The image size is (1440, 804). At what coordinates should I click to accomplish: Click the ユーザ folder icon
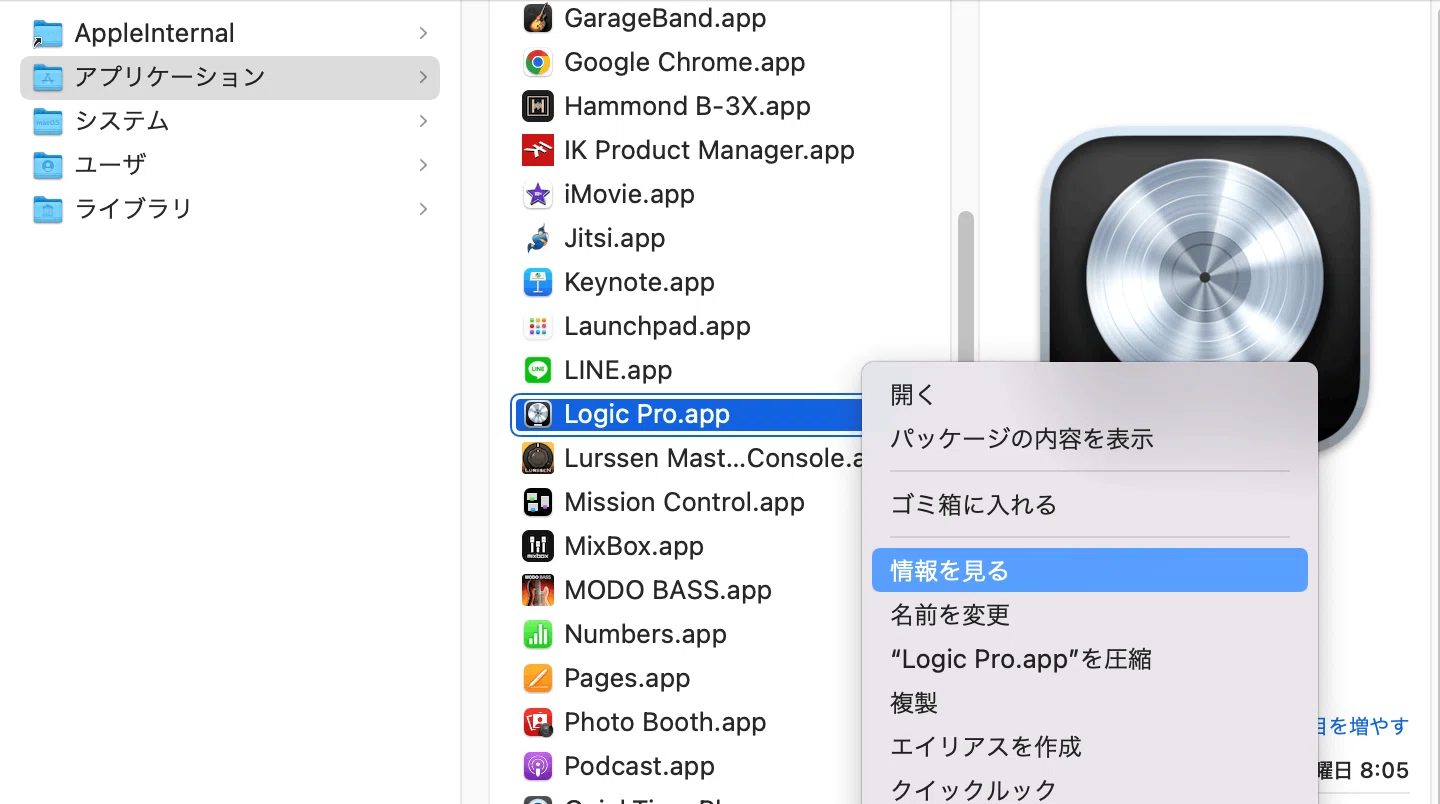(x=48, y=165)
